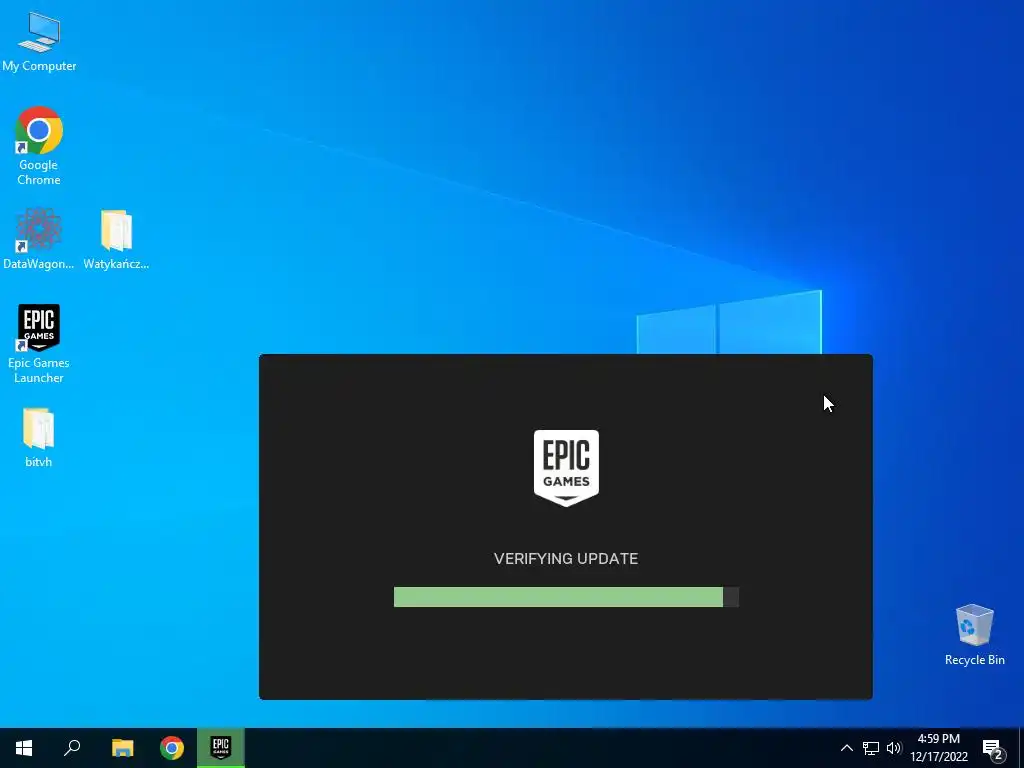This screenshot has height=768, width=1024.
Task: Show hidden system tray icons
Action: (846, 748)
